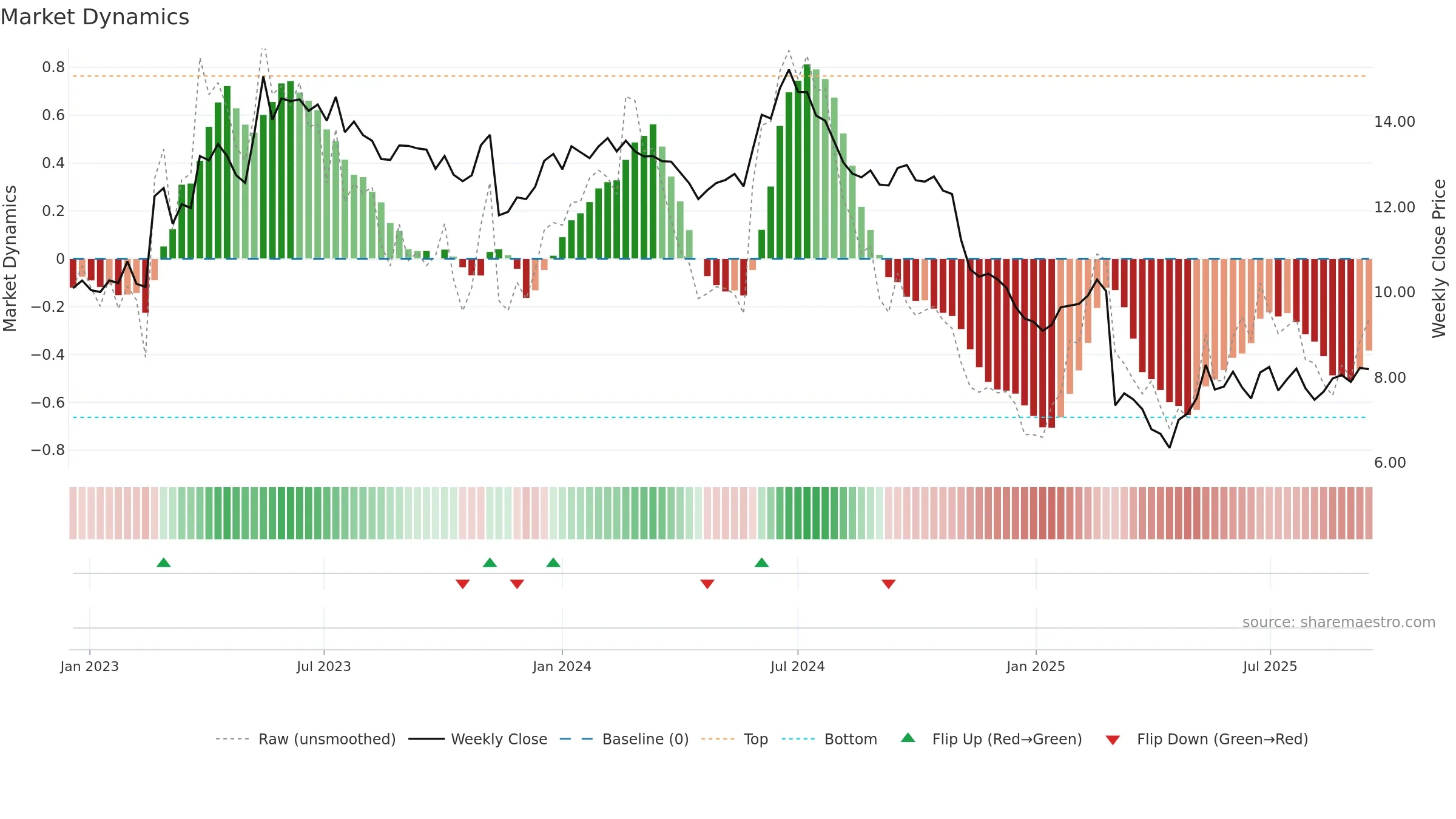Click the Jul 2024 axis label
The image size is (1456, 819).
tap(798, 666)
